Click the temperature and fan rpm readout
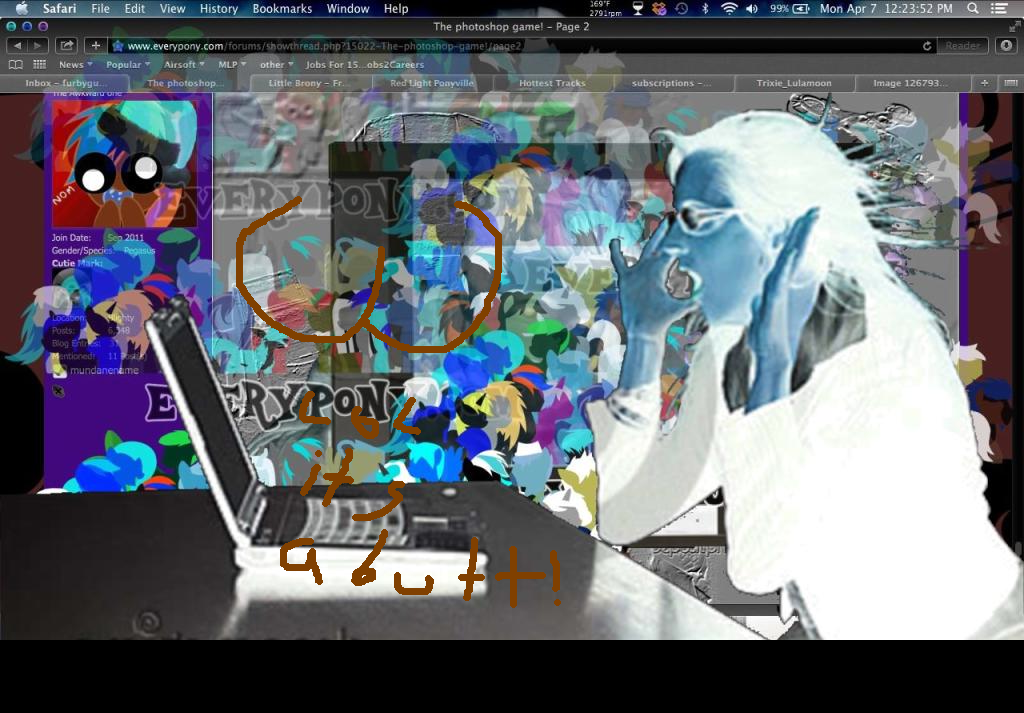Image resolution: width=1024 pixels, height=713 pixels. (605, 8)
